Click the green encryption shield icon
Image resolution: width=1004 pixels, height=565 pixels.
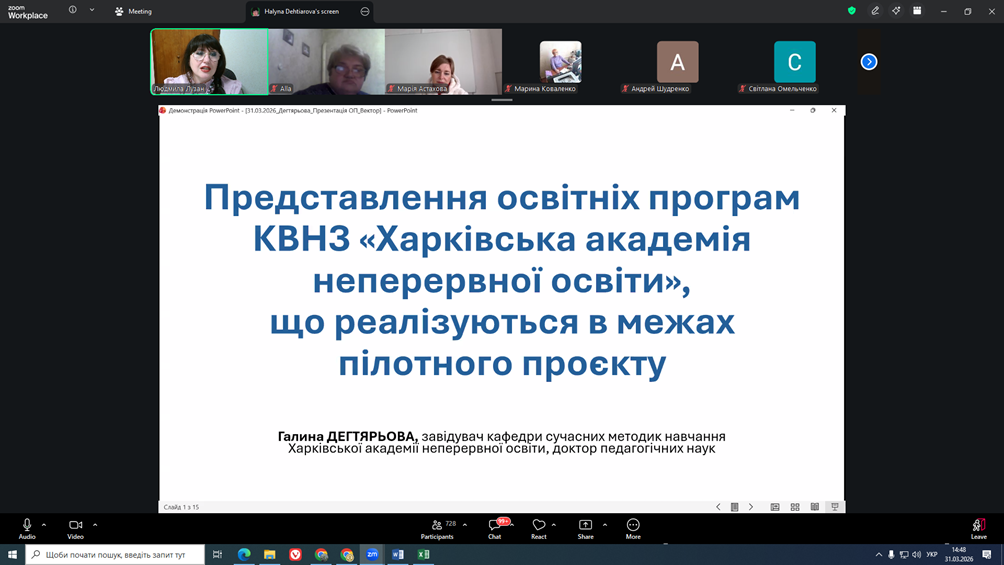click(x=852, y=11)
